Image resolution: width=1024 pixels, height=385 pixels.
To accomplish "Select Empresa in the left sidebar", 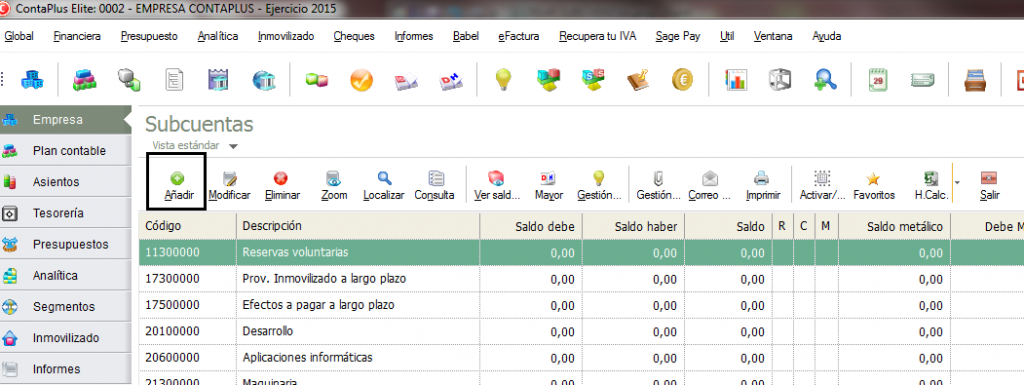I will click(x=65, y=119).
